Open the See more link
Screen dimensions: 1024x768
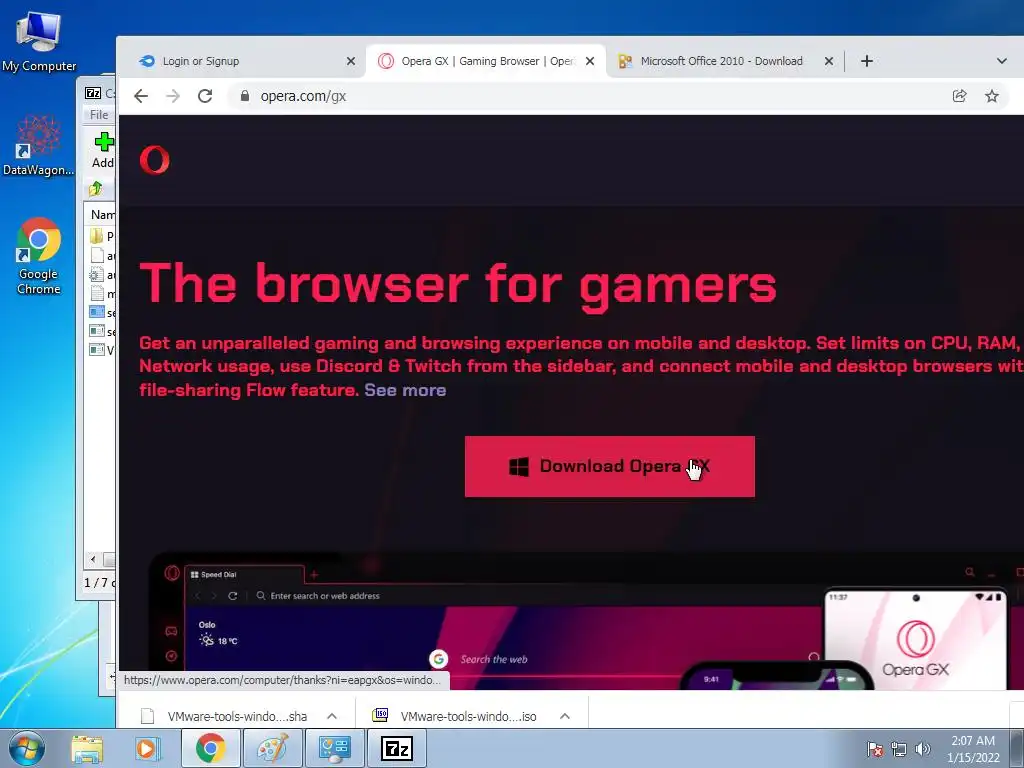(x=405, y=390)
